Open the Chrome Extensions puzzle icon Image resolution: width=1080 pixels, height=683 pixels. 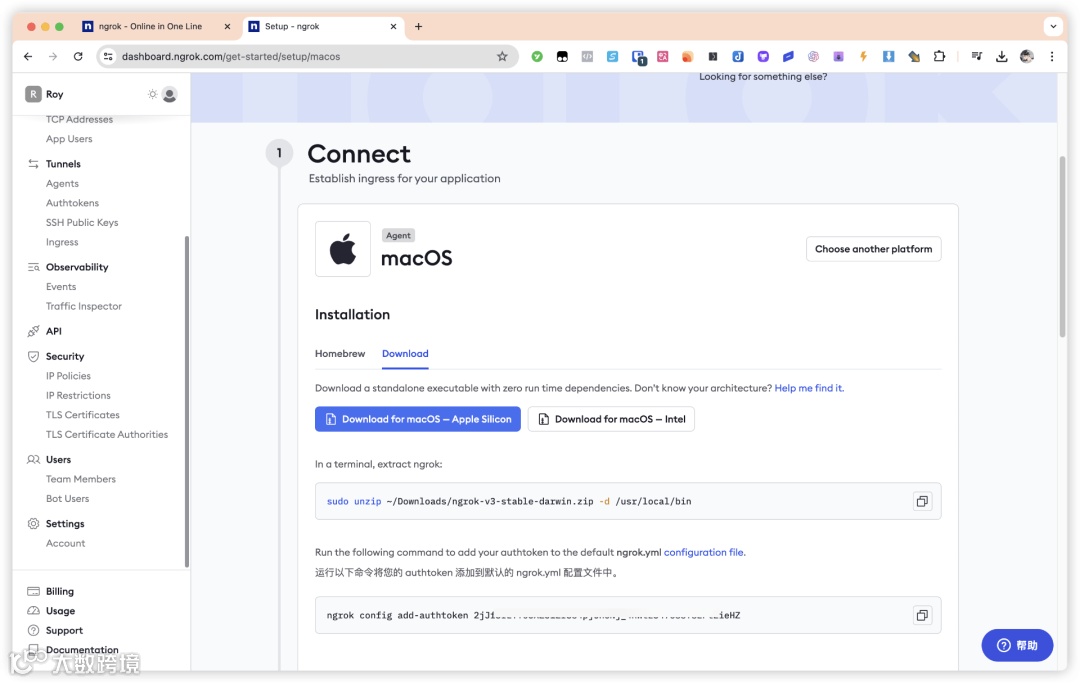939,57
